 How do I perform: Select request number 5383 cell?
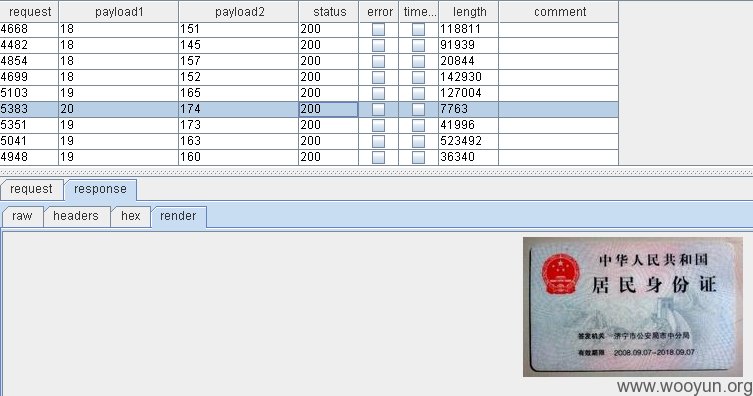[x=29, y=109]
